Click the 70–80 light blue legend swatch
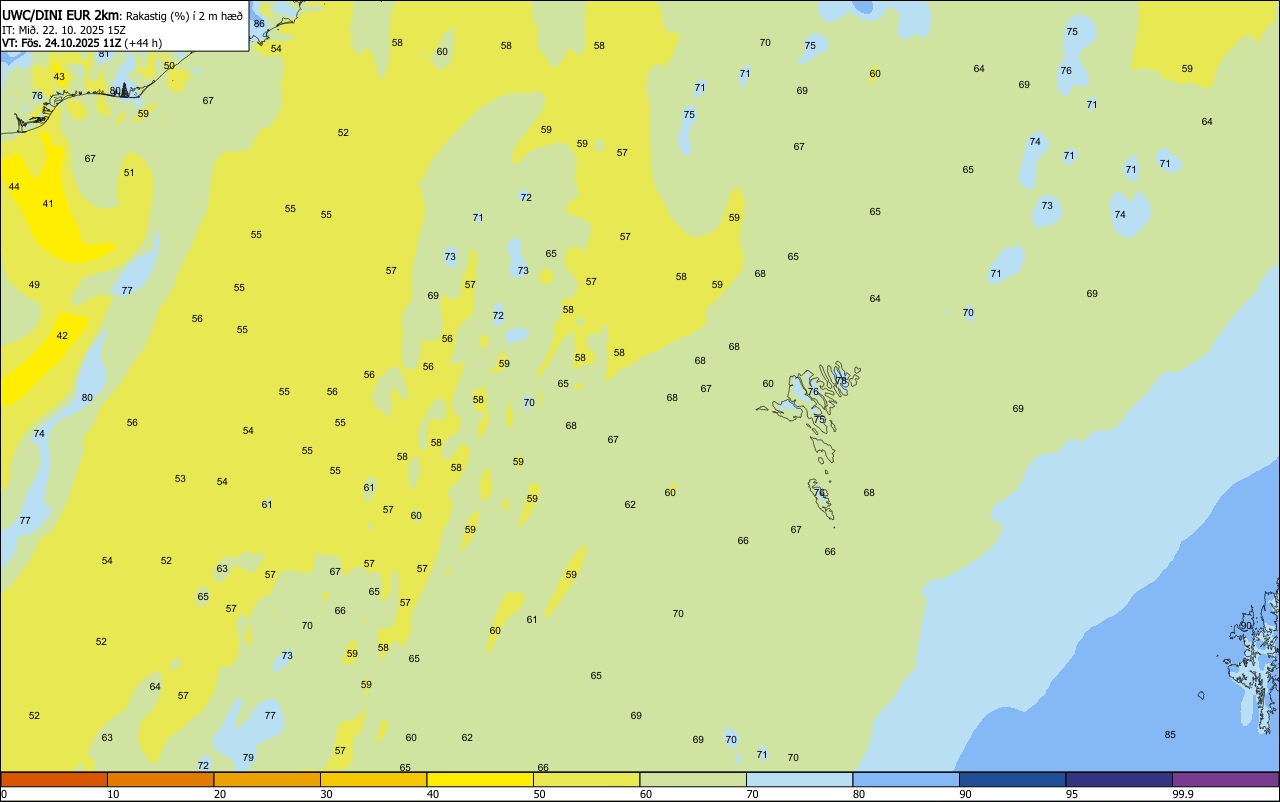The height and width of the screenshot is (802, 1280). tap(799, 779)
